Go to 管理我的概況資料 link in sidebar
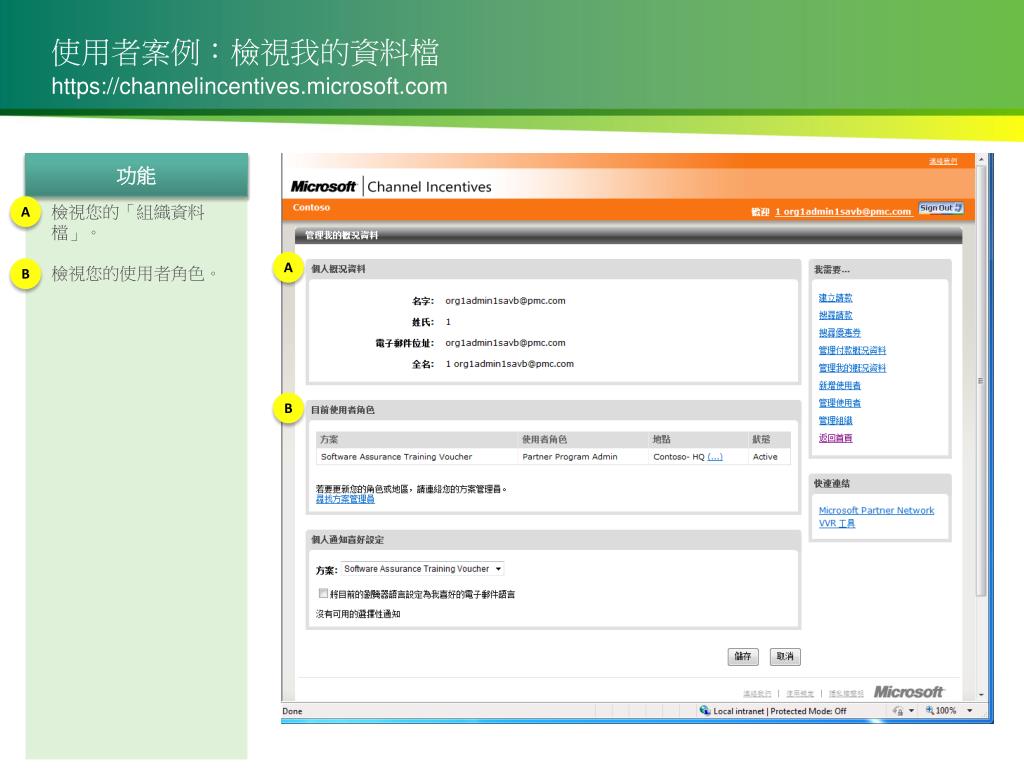This screenshot has height=768, width=1024. (852, 368)
